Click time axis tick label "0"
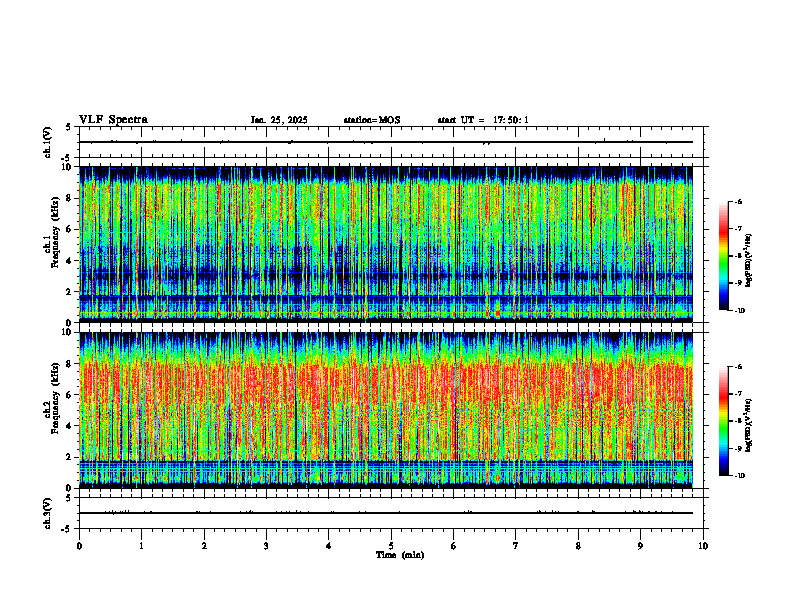 pos(79,546)
